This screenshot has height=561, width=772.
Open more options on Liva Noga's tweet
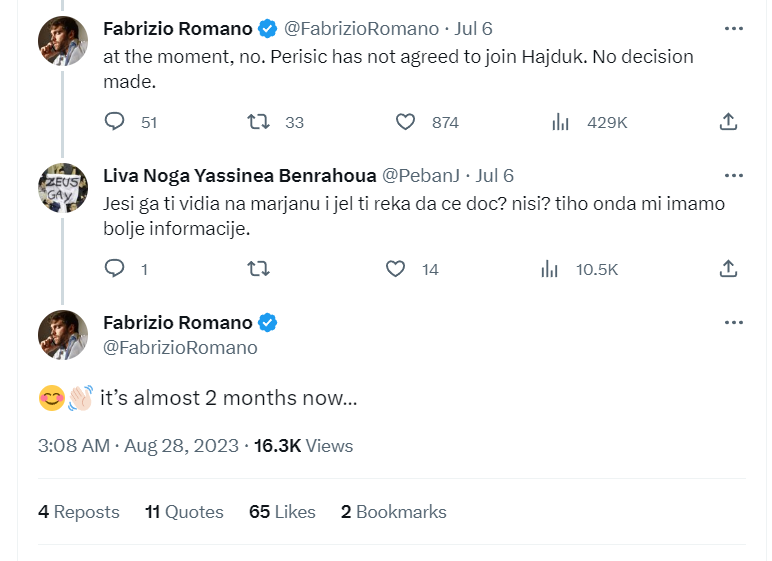(734, 176)
